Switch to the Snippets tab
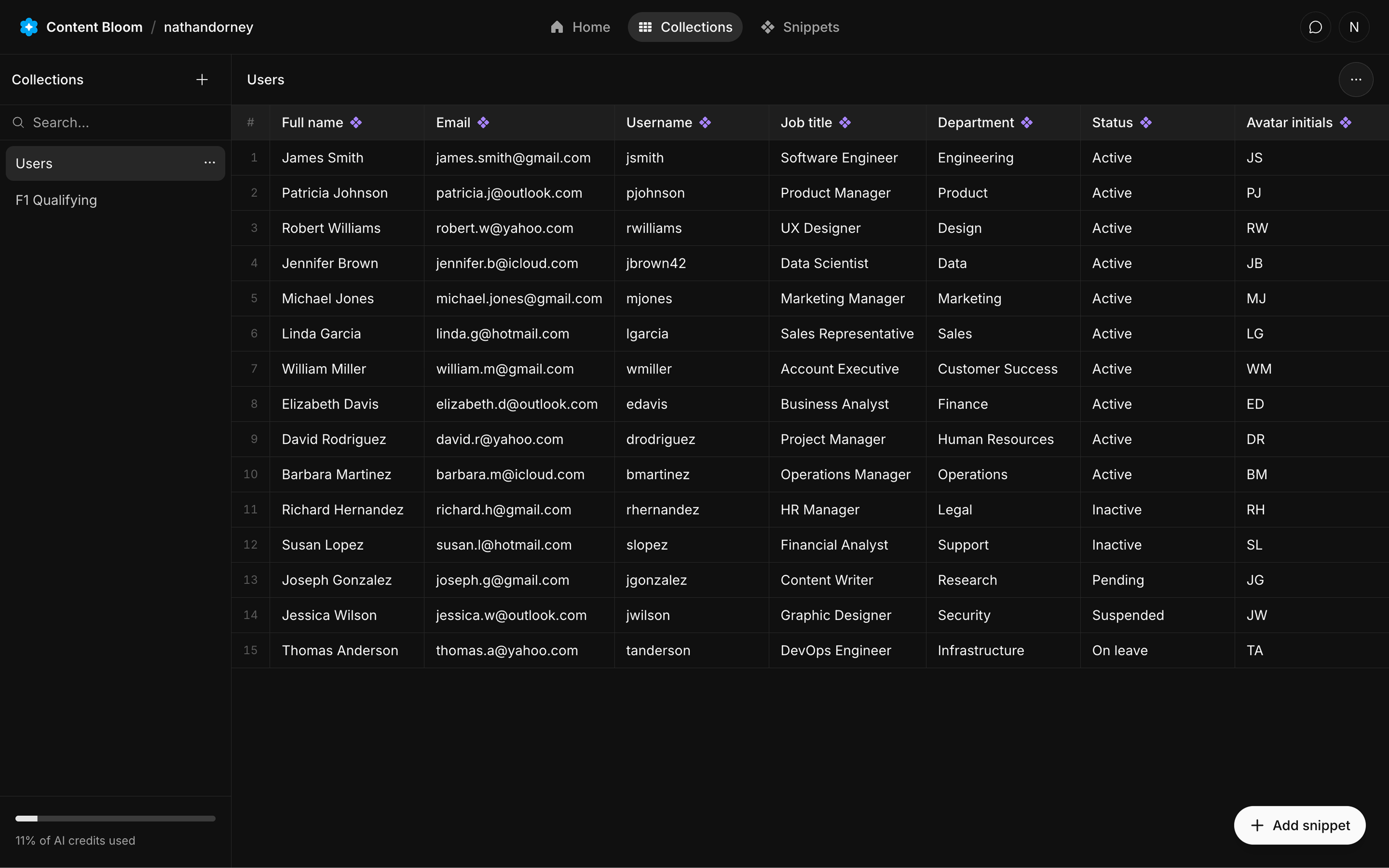This screenshot has width=1389, height=868. tap(800, 27)
